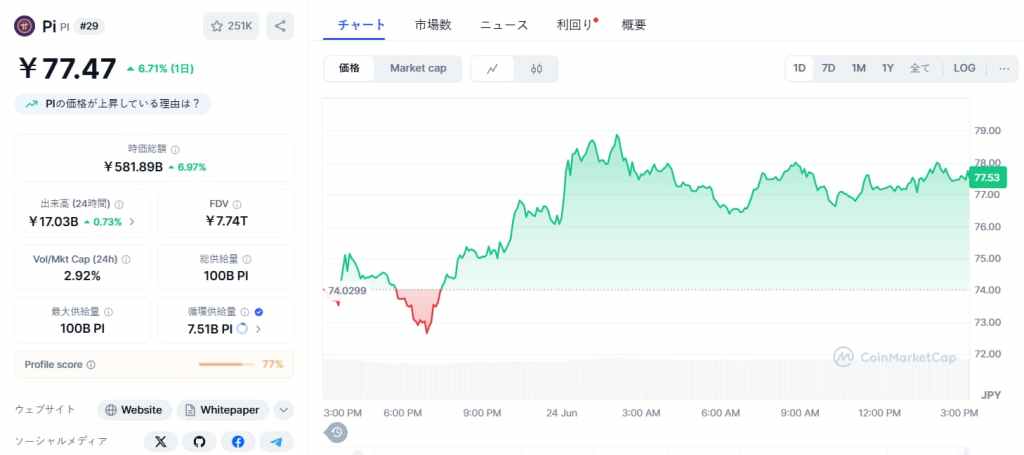The image size is (1024, 455).
Task: Open the Facebook social icon
Action: tap(238, 442)
